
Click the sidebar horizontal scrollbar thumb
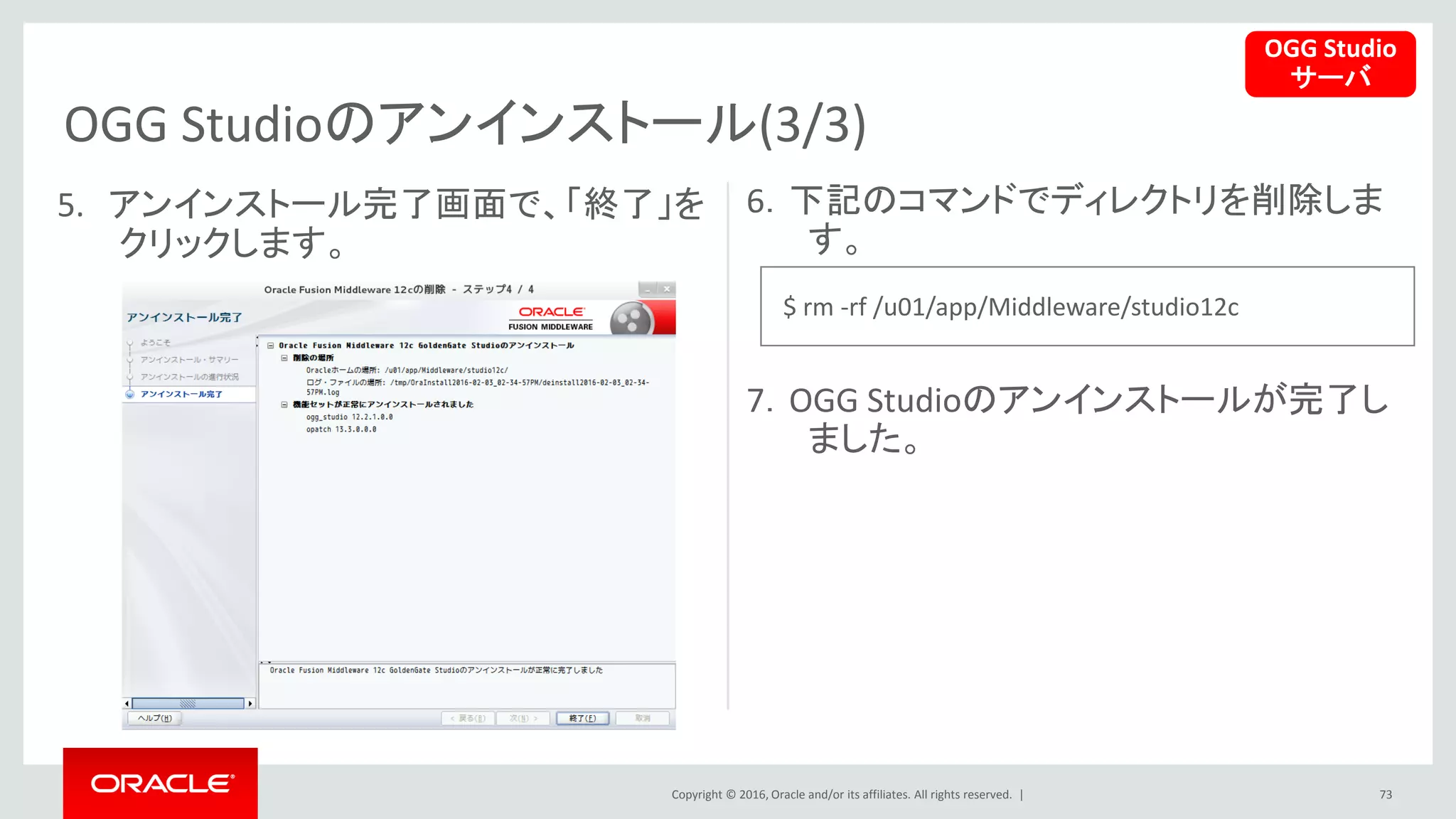click(188, 703)
